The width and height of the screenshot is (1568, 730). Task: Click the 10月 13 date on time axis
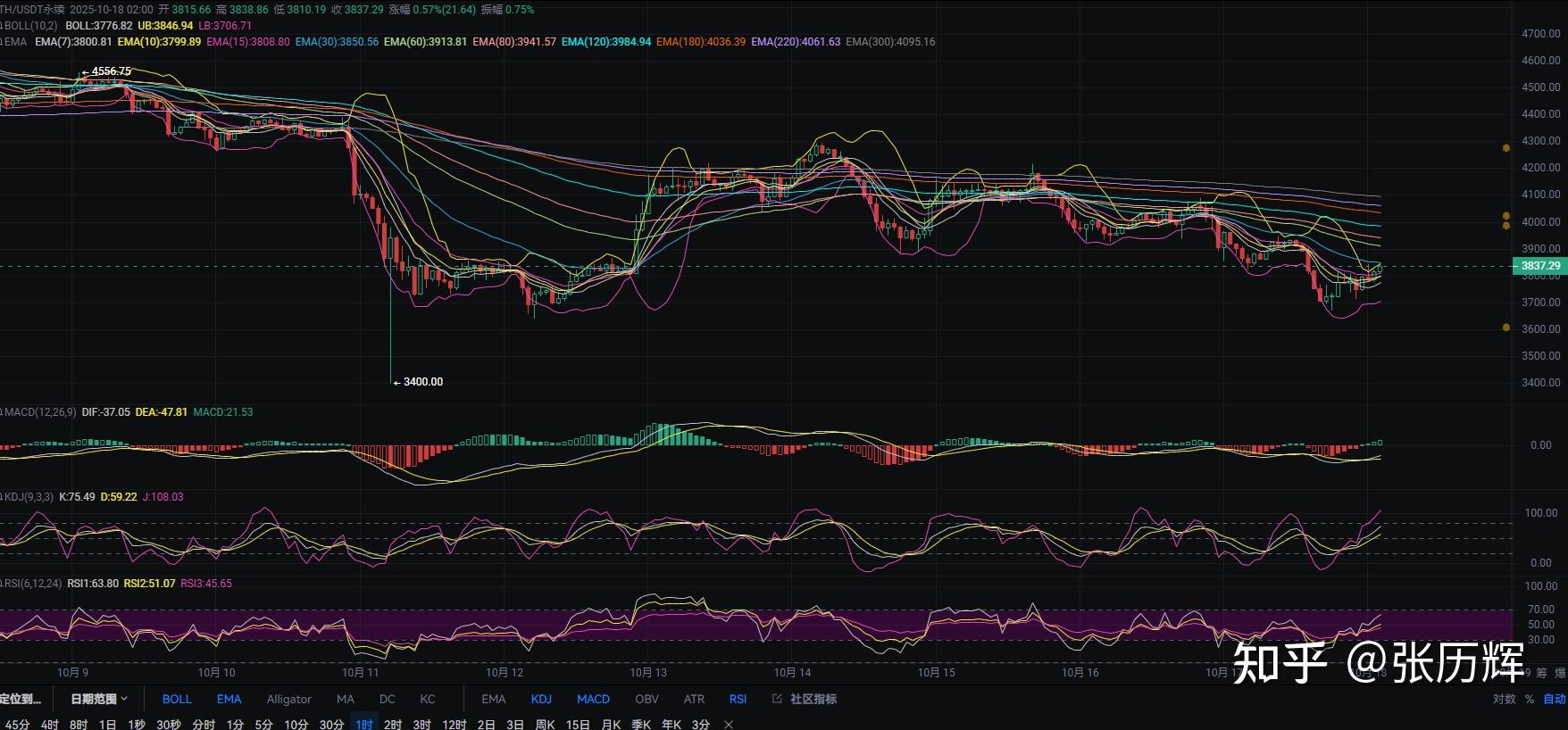(648, 672)
